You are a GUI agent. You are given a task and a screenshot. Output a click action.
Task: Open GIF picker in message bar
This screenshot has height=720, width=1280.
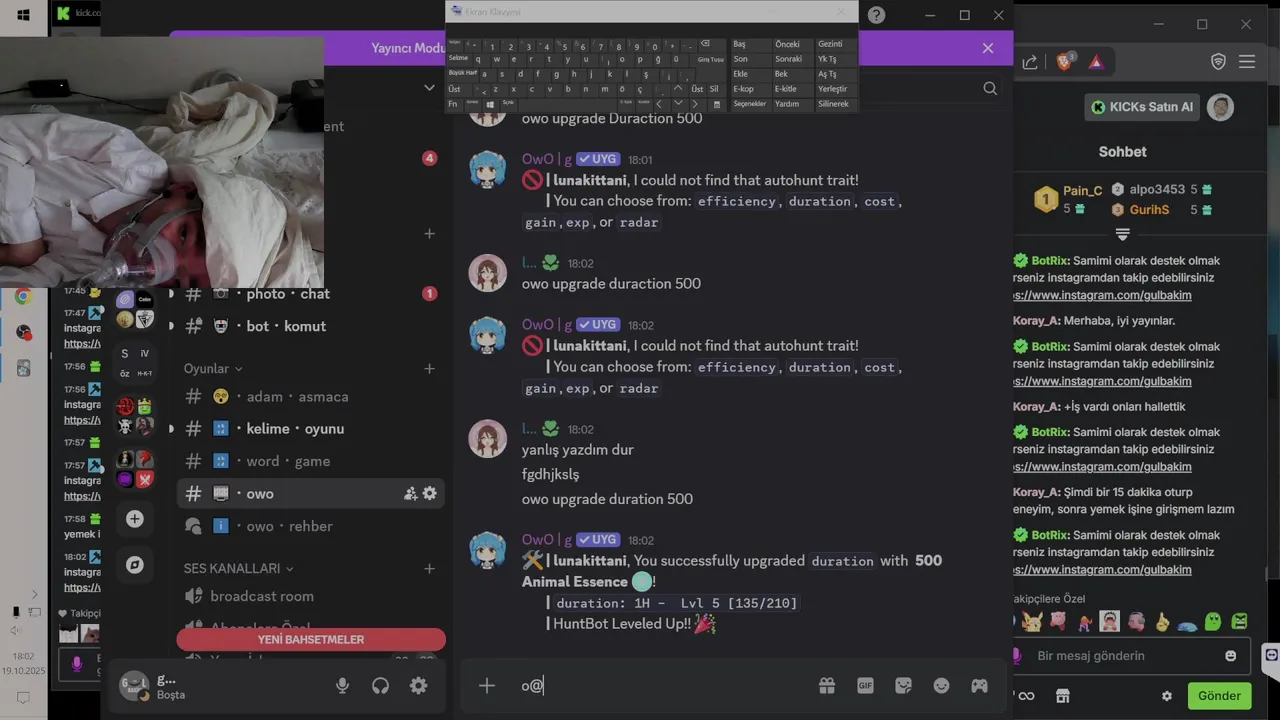865,686
